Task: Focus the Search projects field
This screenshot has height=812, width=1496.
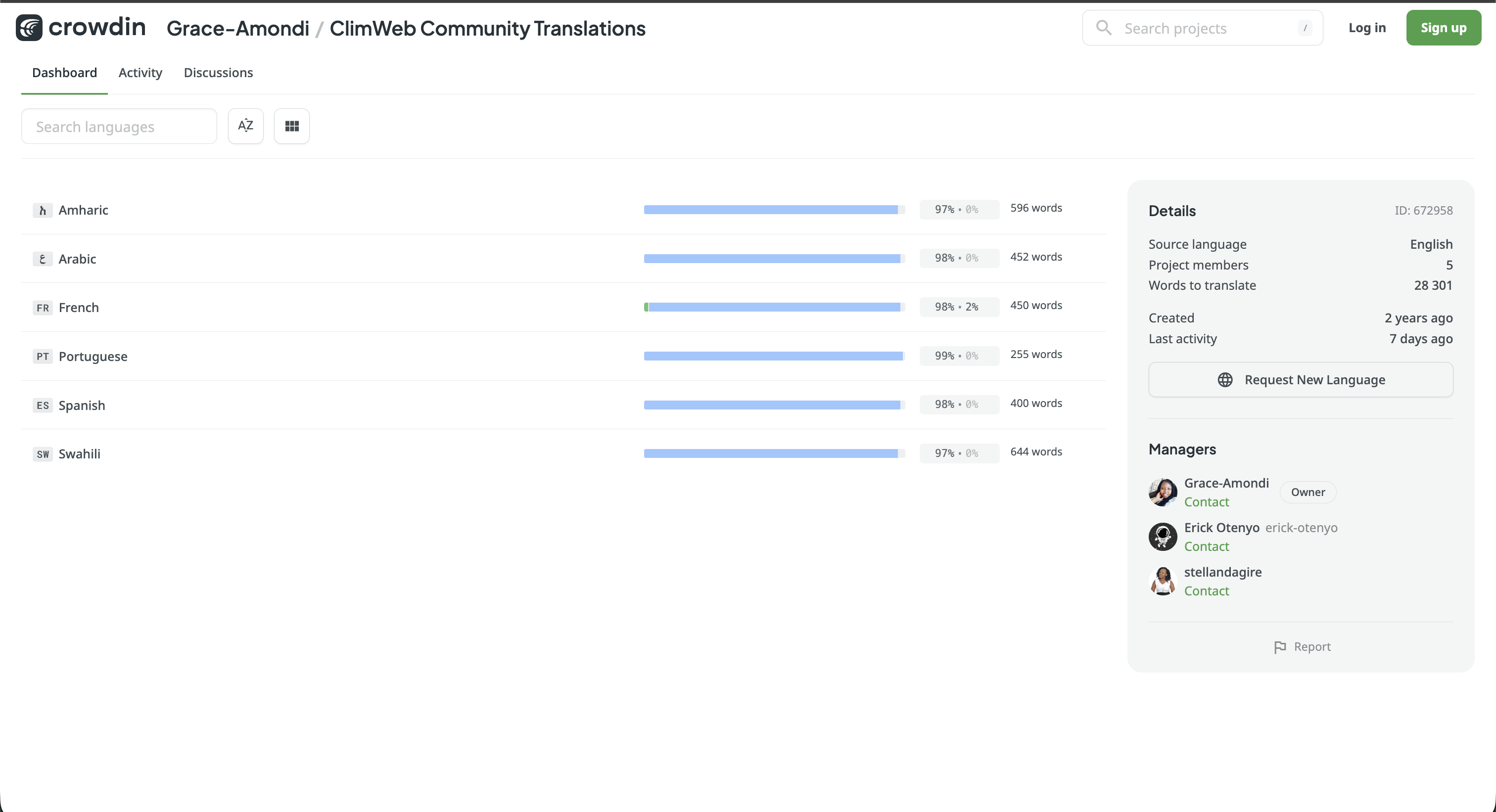Action: point(1203,28)
